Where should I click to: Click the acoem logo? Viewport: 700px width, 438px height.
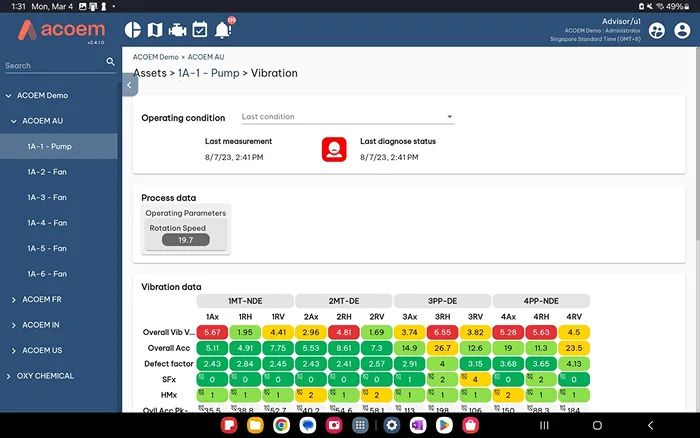point(61,30)
